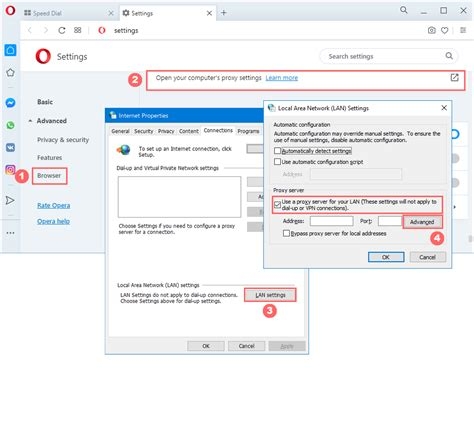
Task: Select the Security tab in Internet Properties
Action: coord(144,131)
